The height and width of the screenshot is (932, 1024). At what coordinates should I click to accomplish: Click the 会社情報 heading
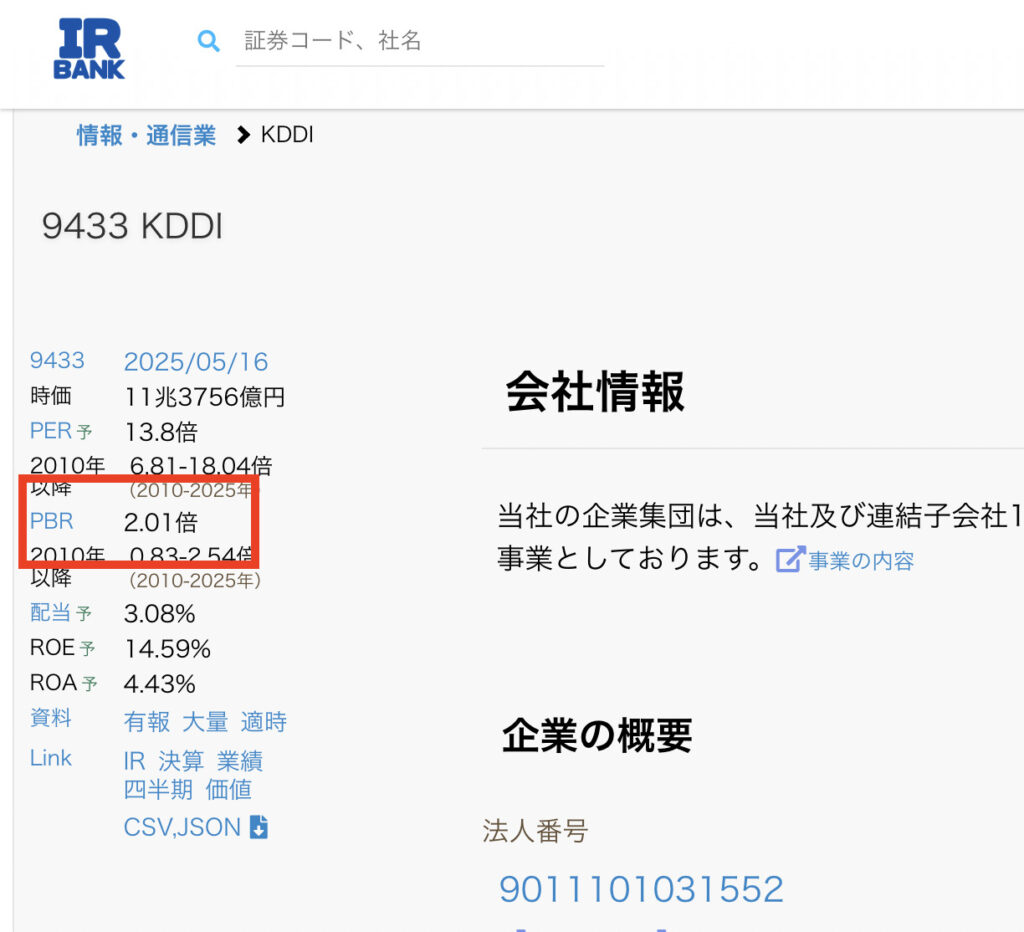[595, 391]
